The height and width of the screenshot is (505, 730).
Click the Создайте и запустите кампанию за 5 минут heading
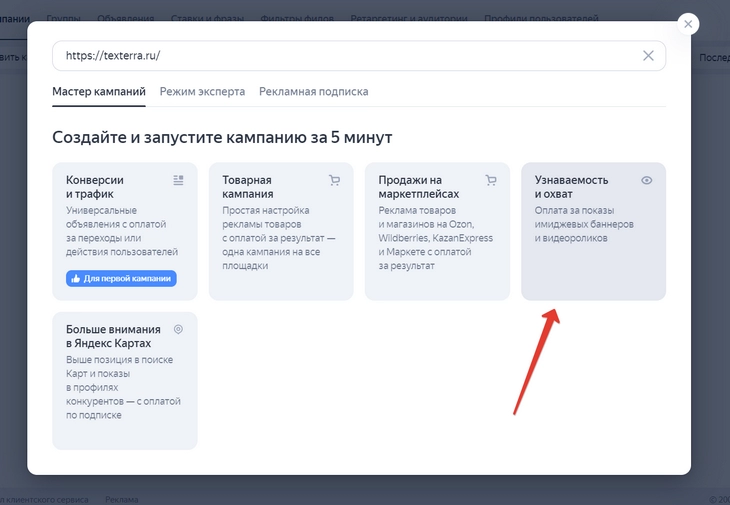pos(222,137)
